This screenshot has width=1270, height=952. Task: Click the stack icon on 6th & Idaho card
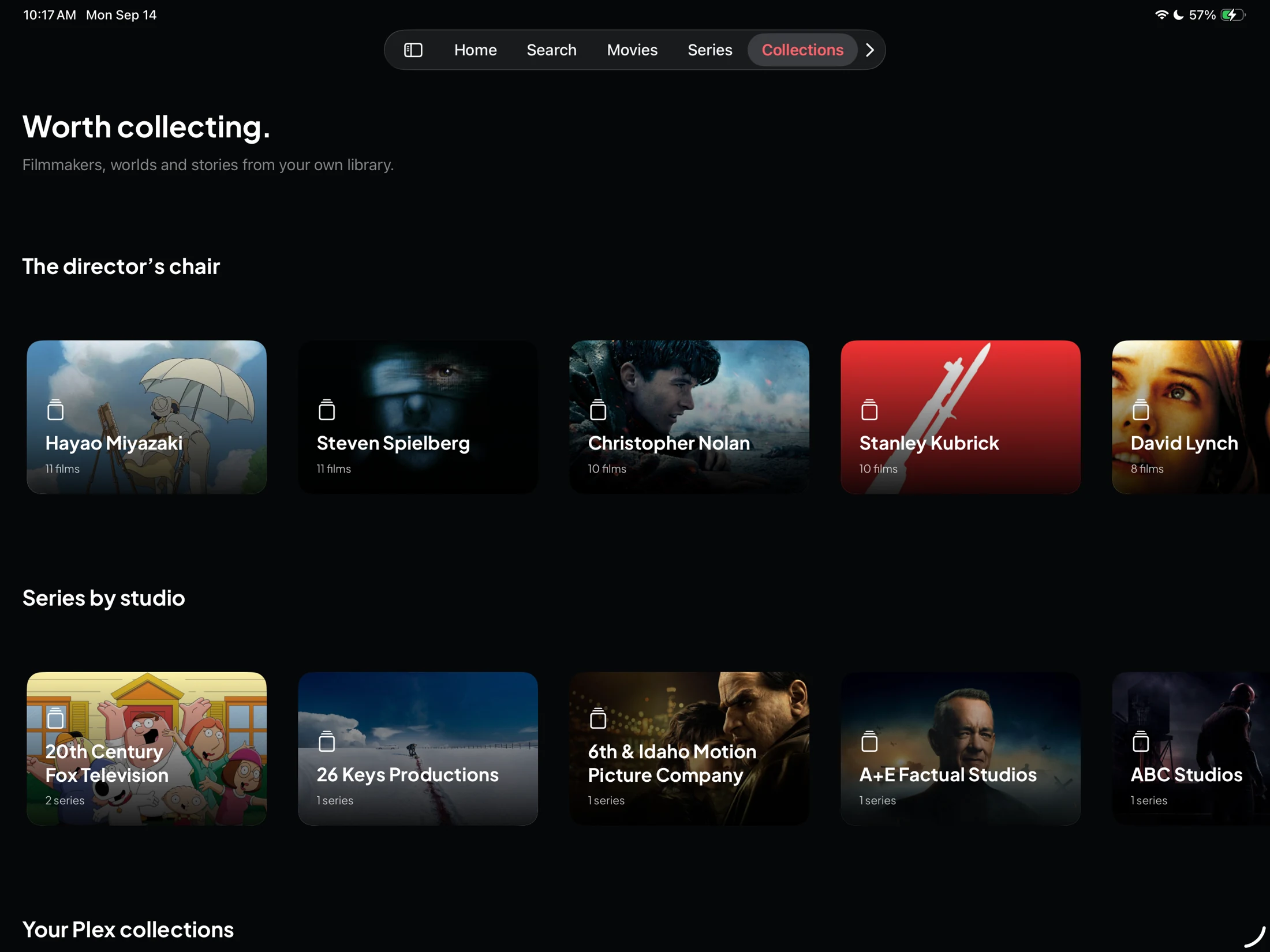tap(598, 718)
